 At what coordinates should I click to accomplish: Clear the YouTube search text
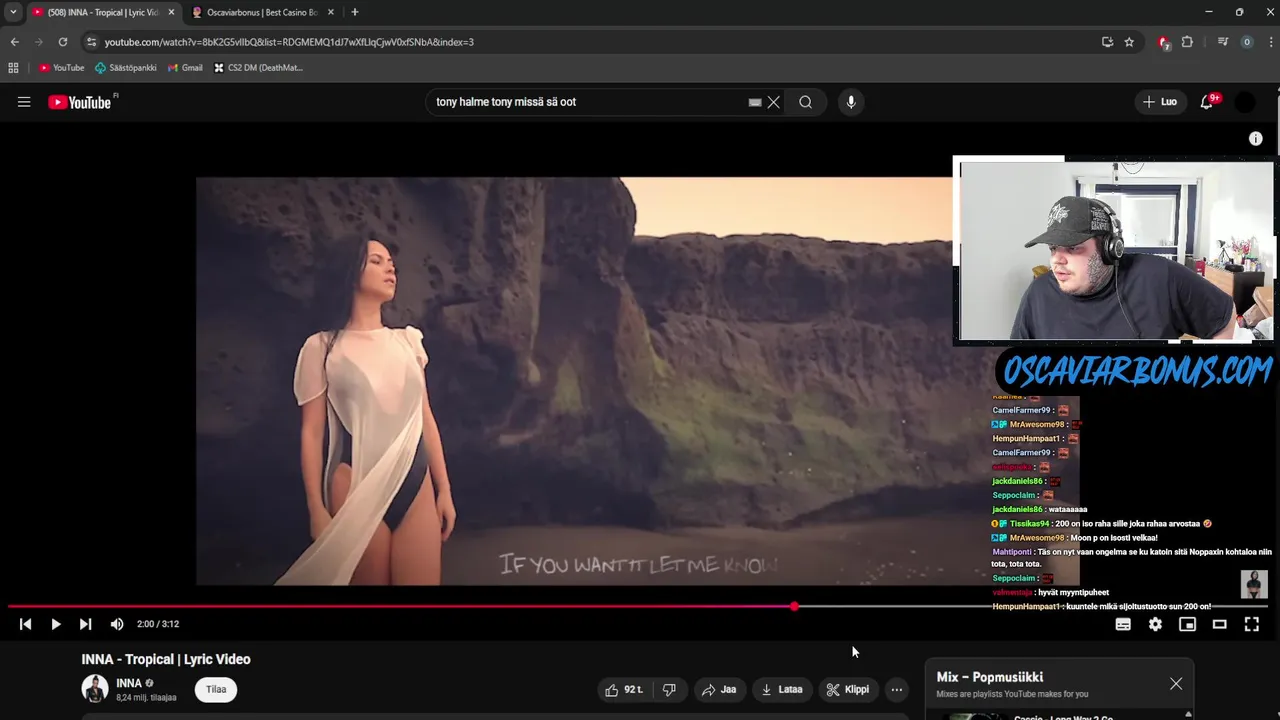(773, 102)
